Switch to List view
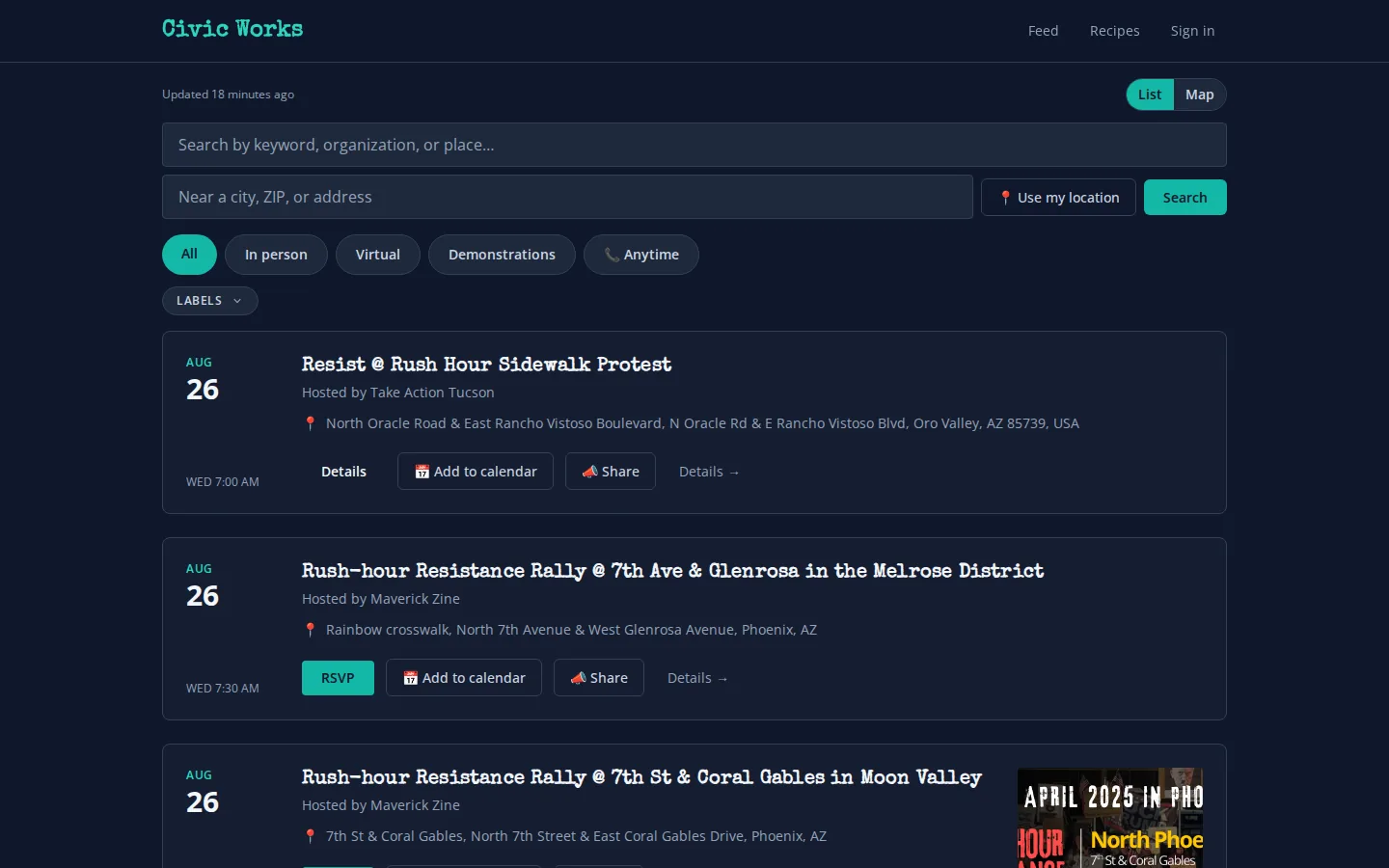1389x868 pixels. point(1150,95)
